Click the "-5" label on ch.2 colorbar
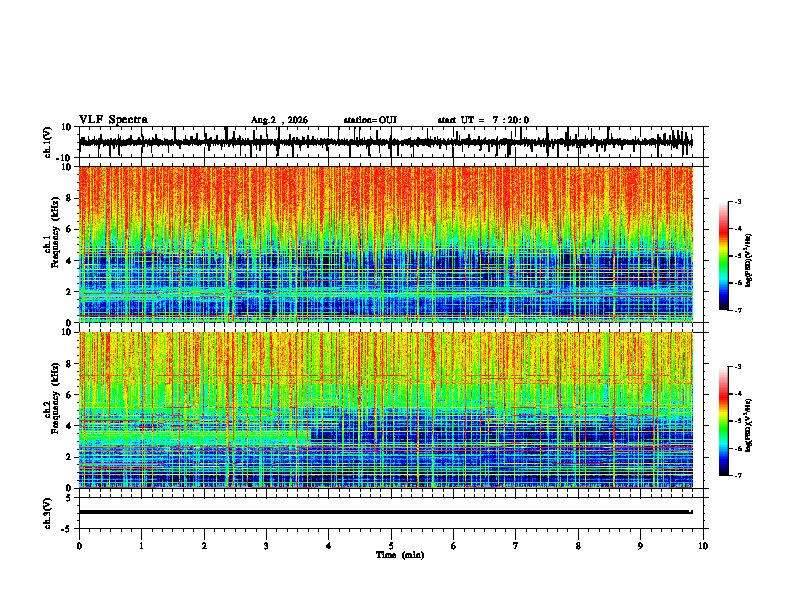The width and height of the screenshot is (792, 612). coord(737,421)
